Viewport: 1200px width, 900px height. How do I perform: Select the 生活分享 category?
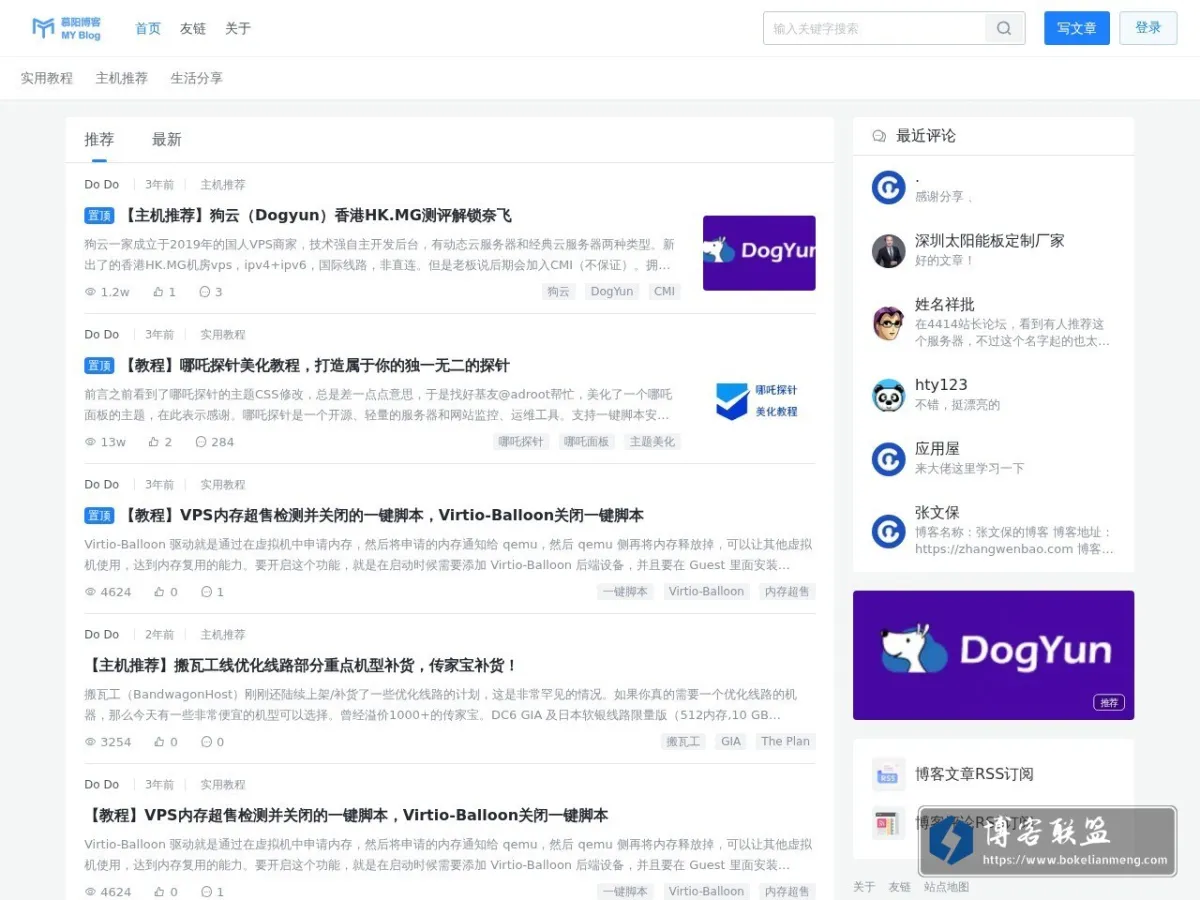(197, 78)
